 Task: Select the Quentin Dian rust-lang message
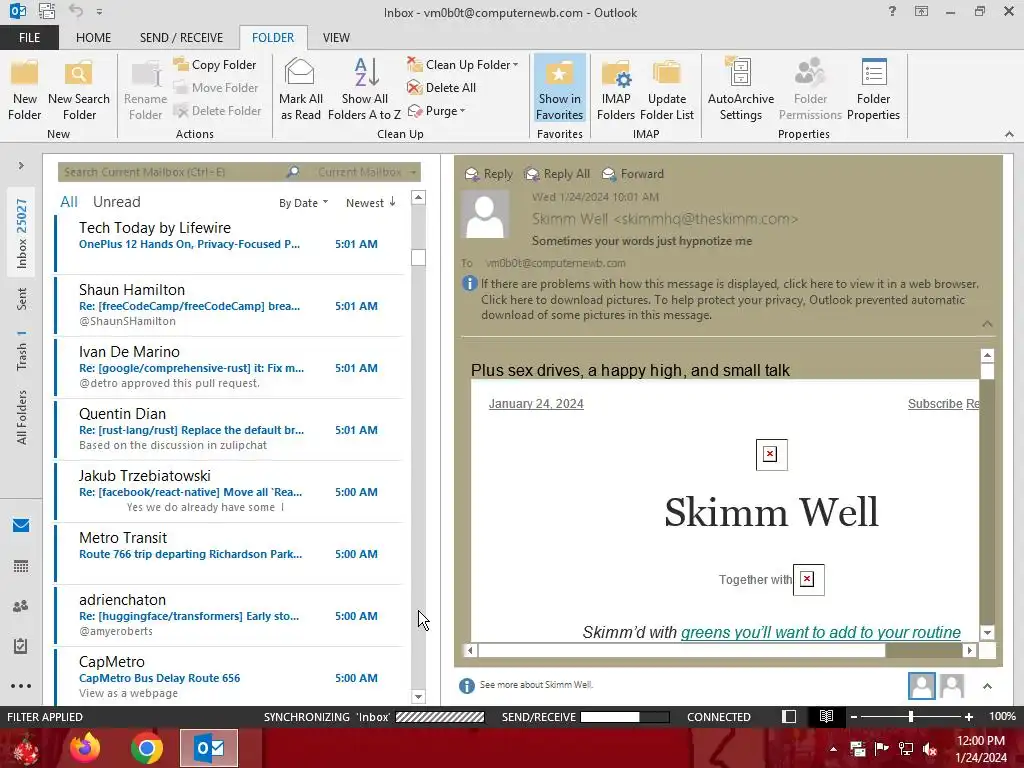(x=229, y=430)
